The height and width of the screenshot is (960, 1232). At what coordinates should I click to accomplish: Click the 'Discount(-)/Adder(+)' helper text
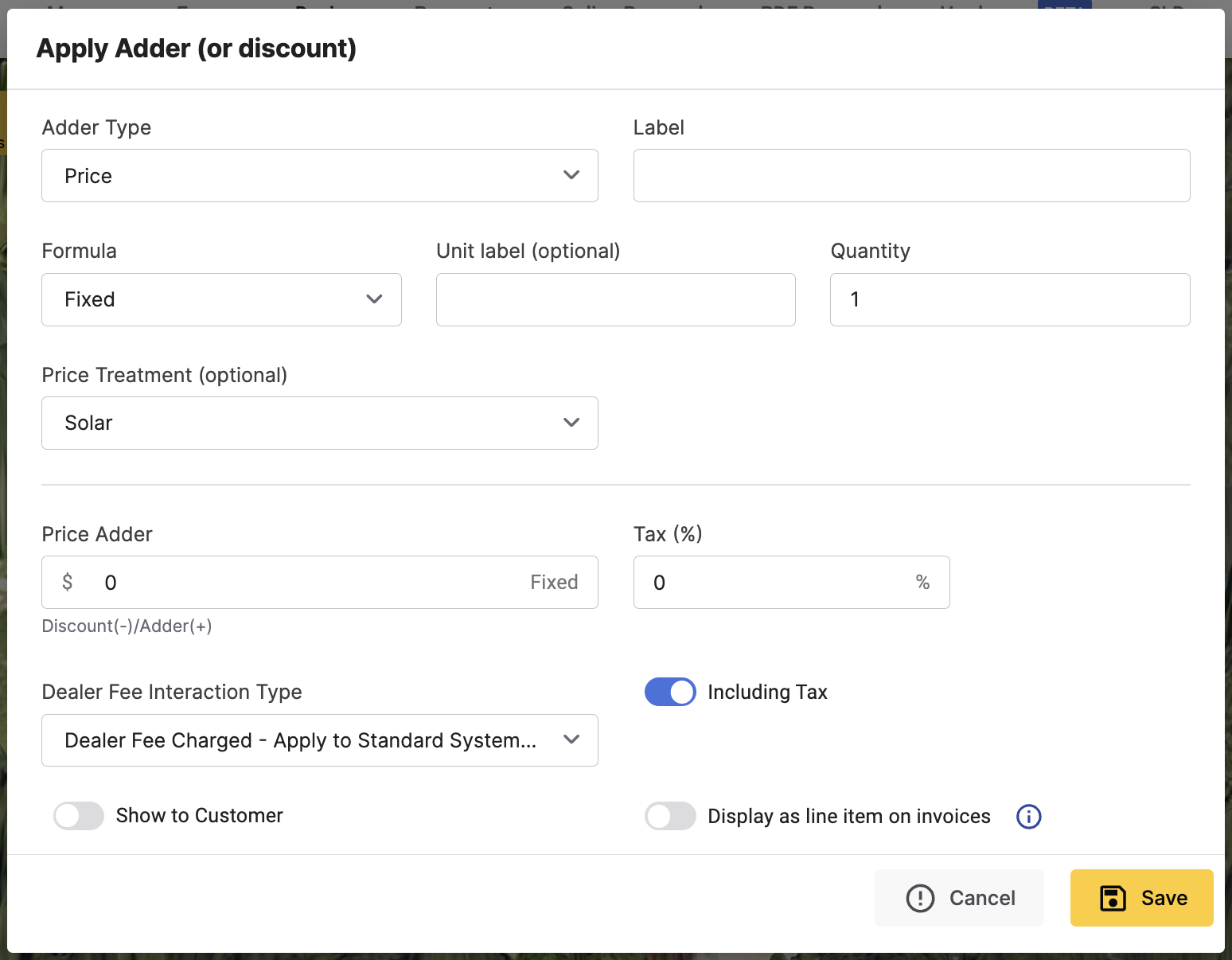(x=127, y=626)
